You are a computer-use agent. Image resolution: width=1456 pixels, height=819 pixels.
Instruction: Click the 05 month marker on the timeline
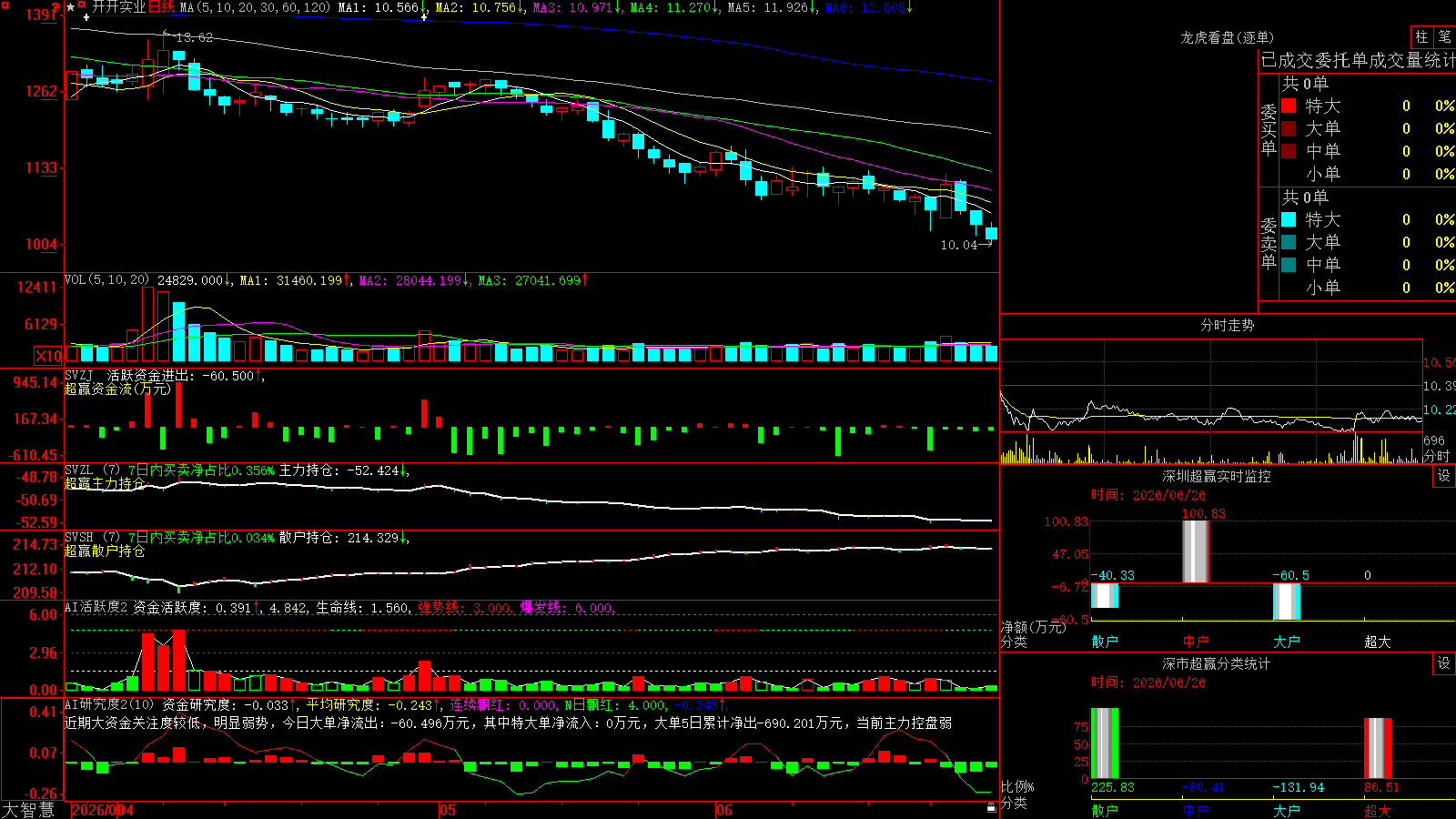(447, 810)
